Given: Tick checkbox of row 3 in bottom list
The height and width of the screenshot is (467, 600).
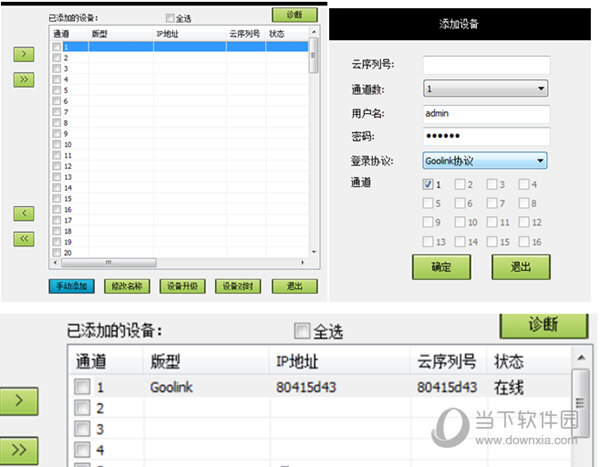Looking at the screenshot, I should pyautogui.click(x=82, y=429).
